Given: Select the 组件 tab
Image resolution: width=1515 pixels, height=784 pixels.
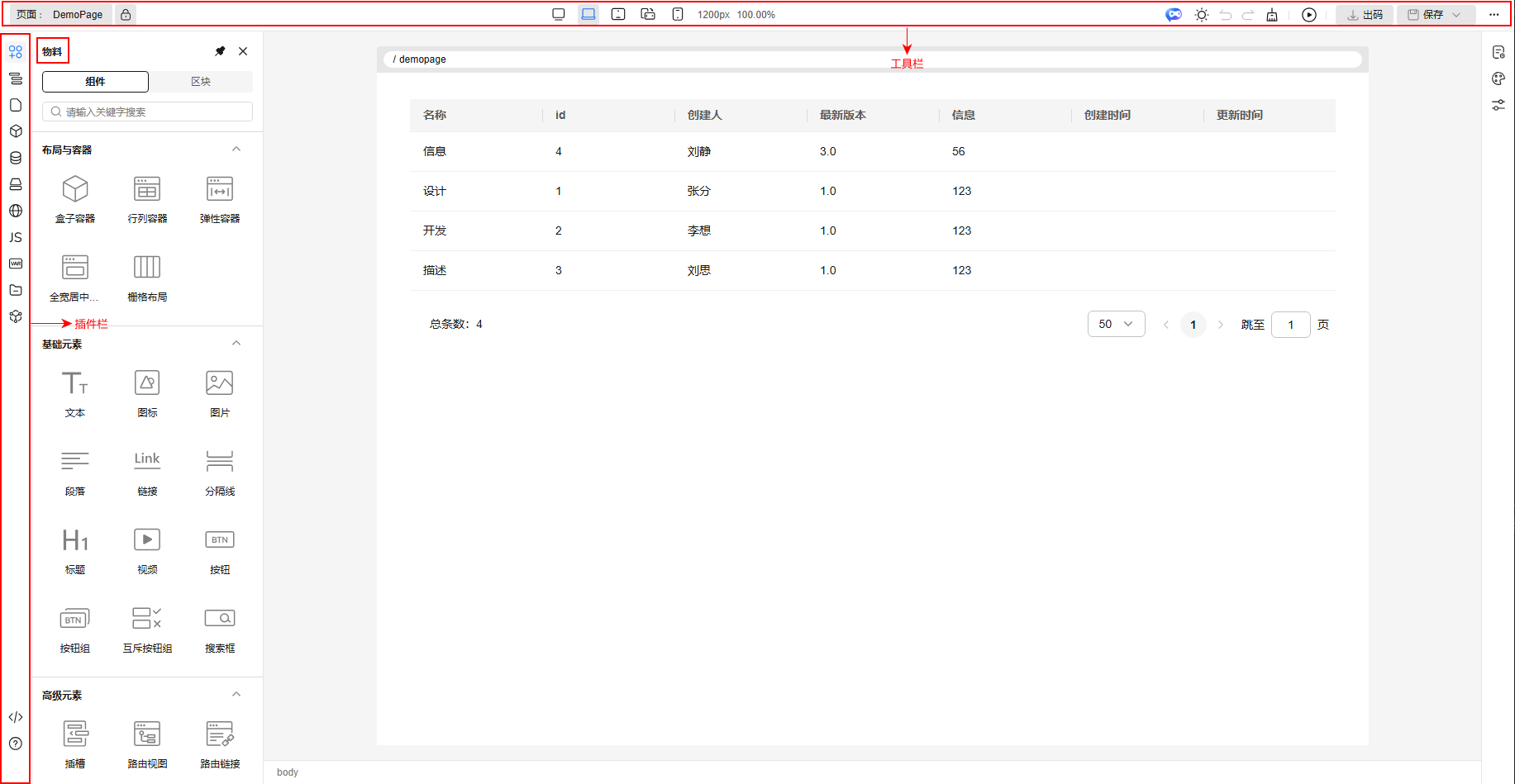Looking at the screenshot, I should click(95, 82).
